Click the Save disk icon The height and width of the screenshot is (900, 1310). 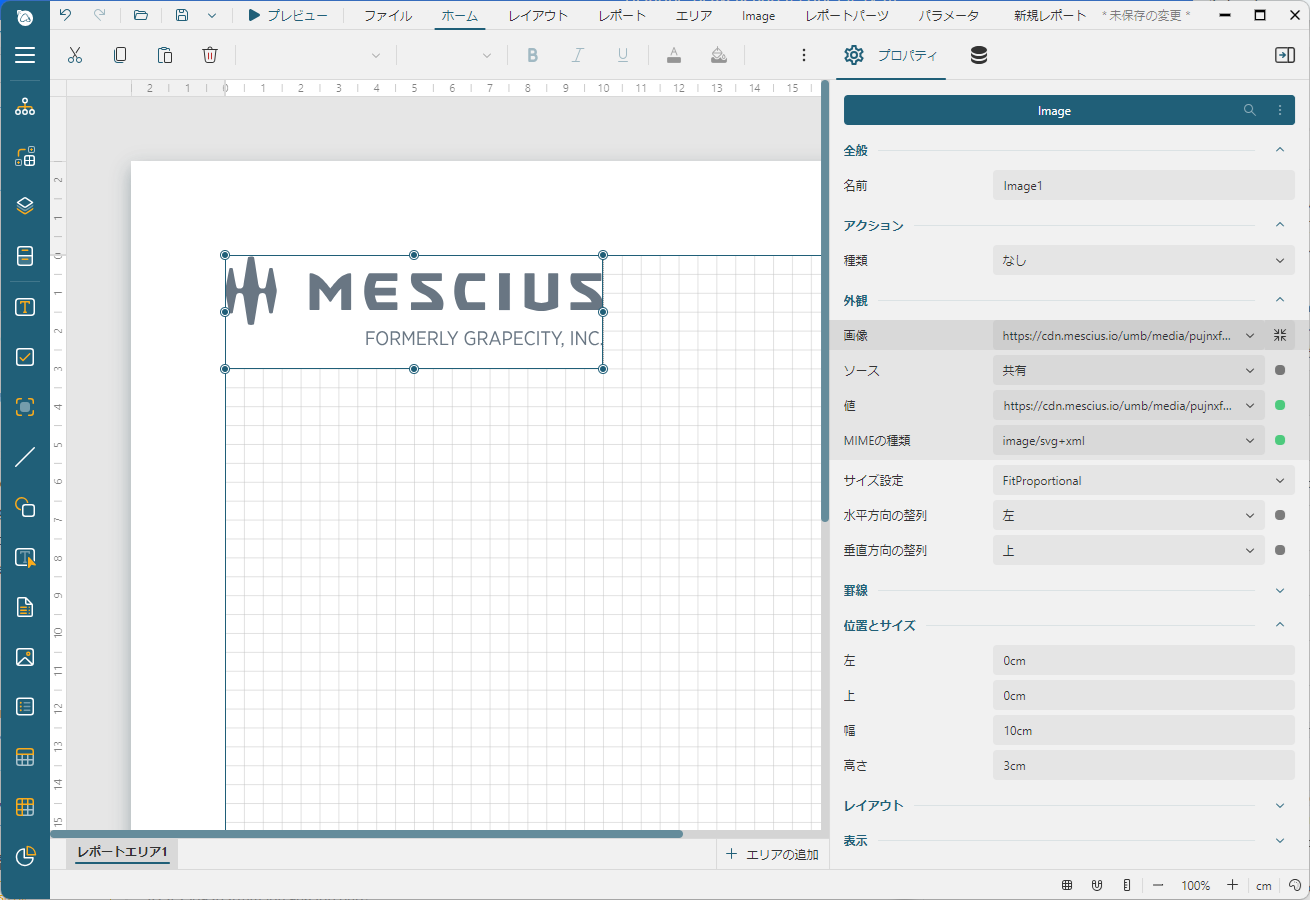182,15
